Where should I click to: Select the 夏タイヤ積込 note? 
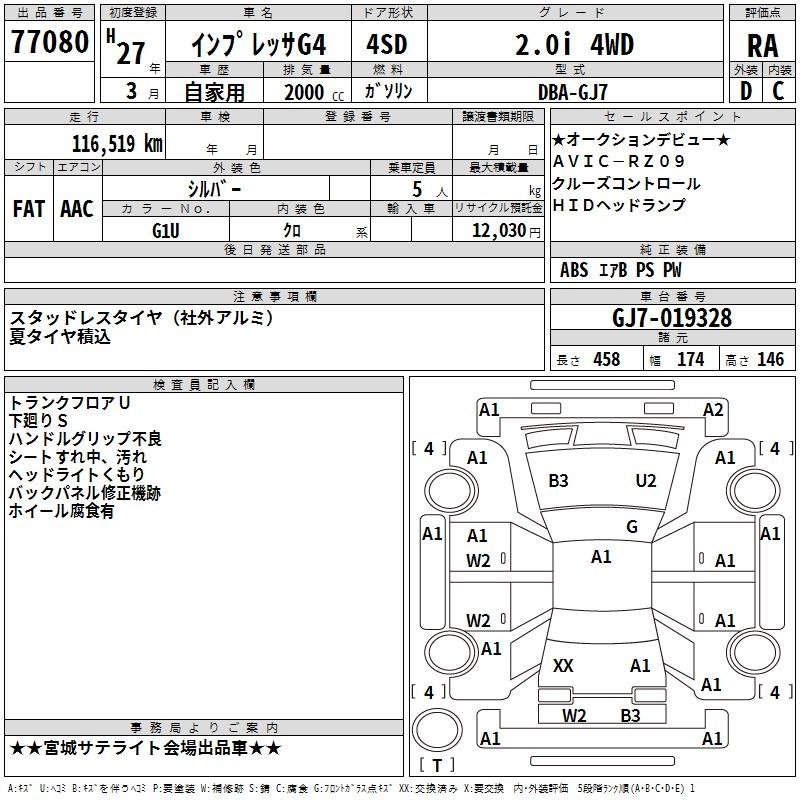pyautogui.click(x=60, y=336)
